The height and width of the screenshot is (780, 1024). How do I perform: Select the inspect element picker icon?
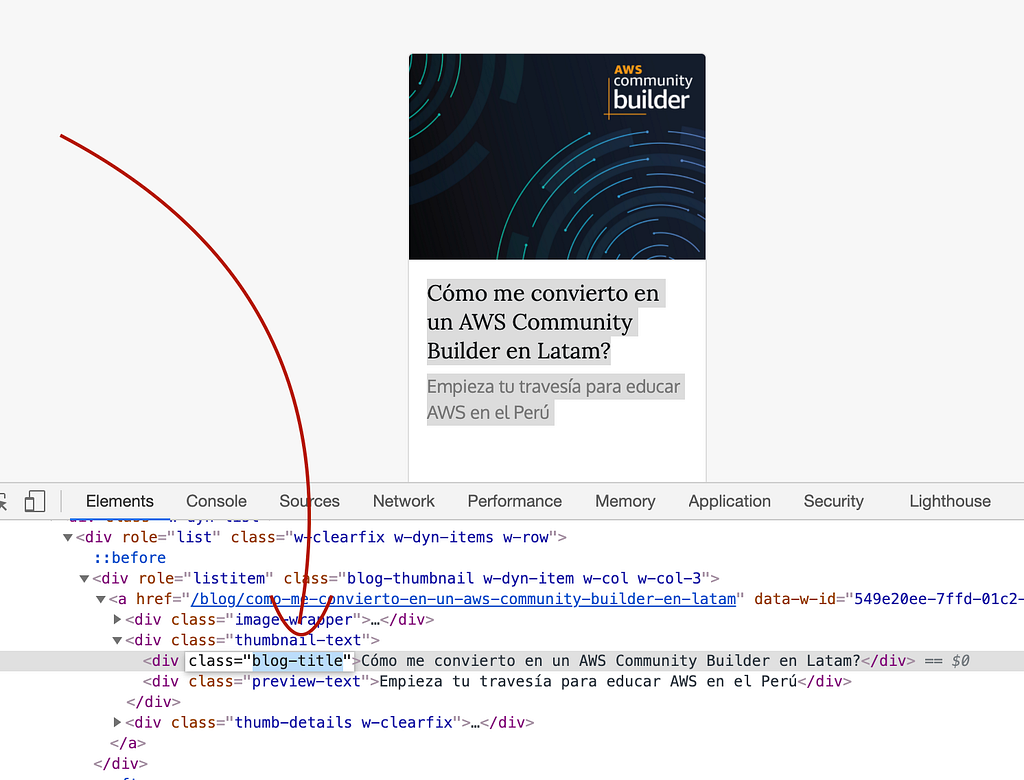(x=3, y=501)
